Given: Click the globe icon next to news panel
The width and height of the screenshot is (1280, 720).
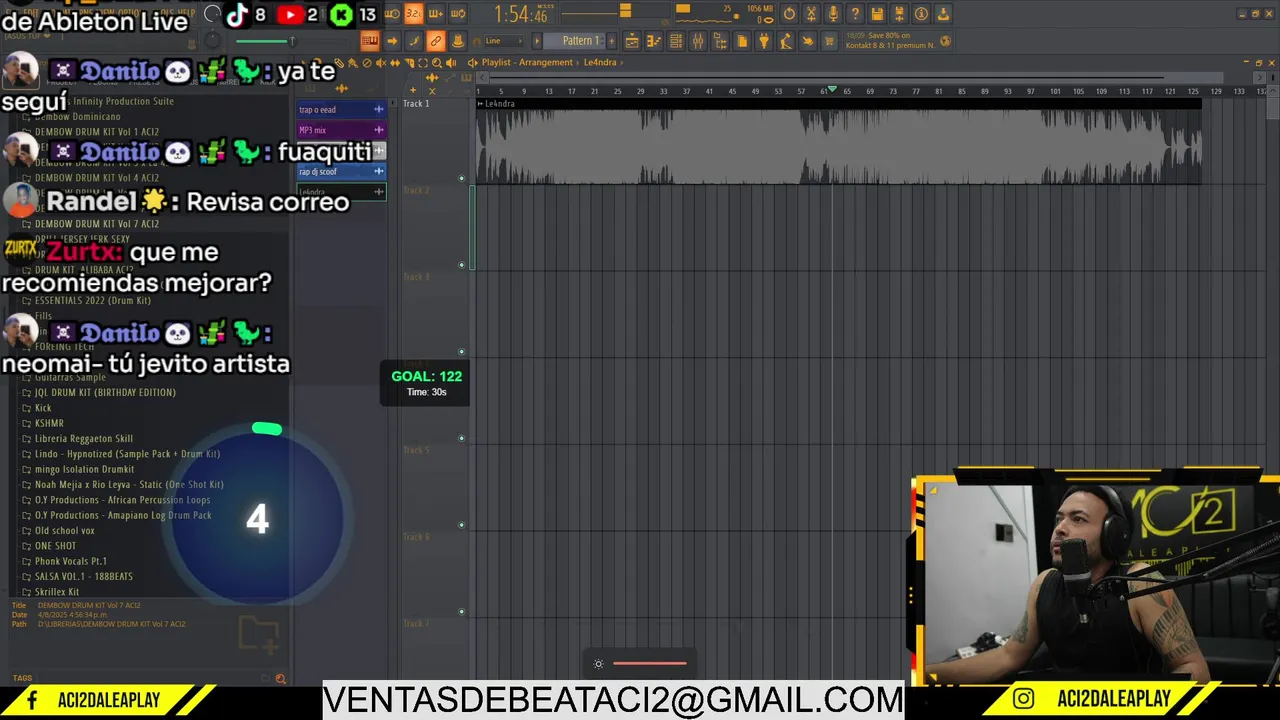Looking at the screenshot, I should click(945, 41).
